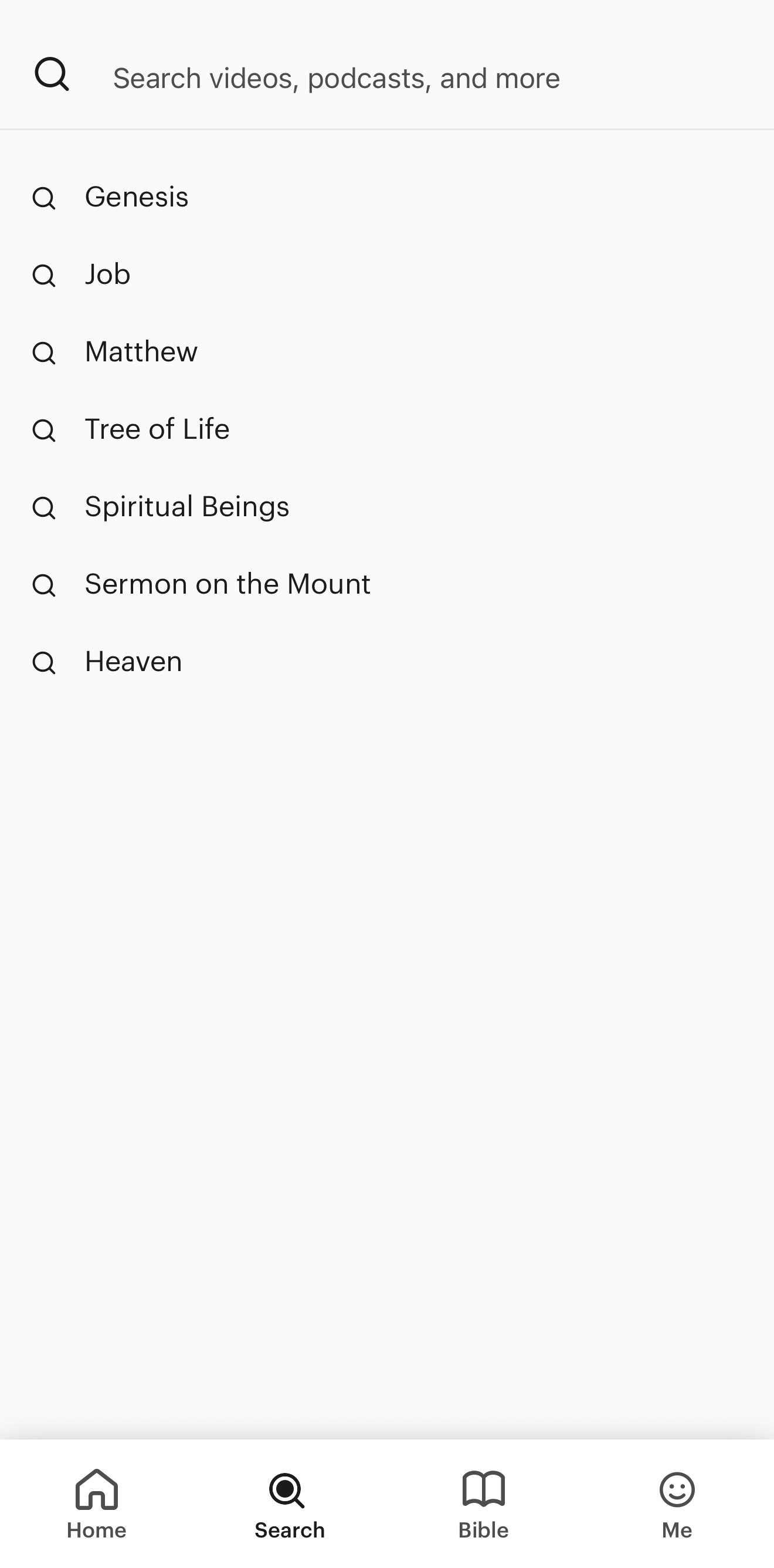Open the Bible tab
This screenshot has width=774, height=1568.
(x=484, y=1503)
